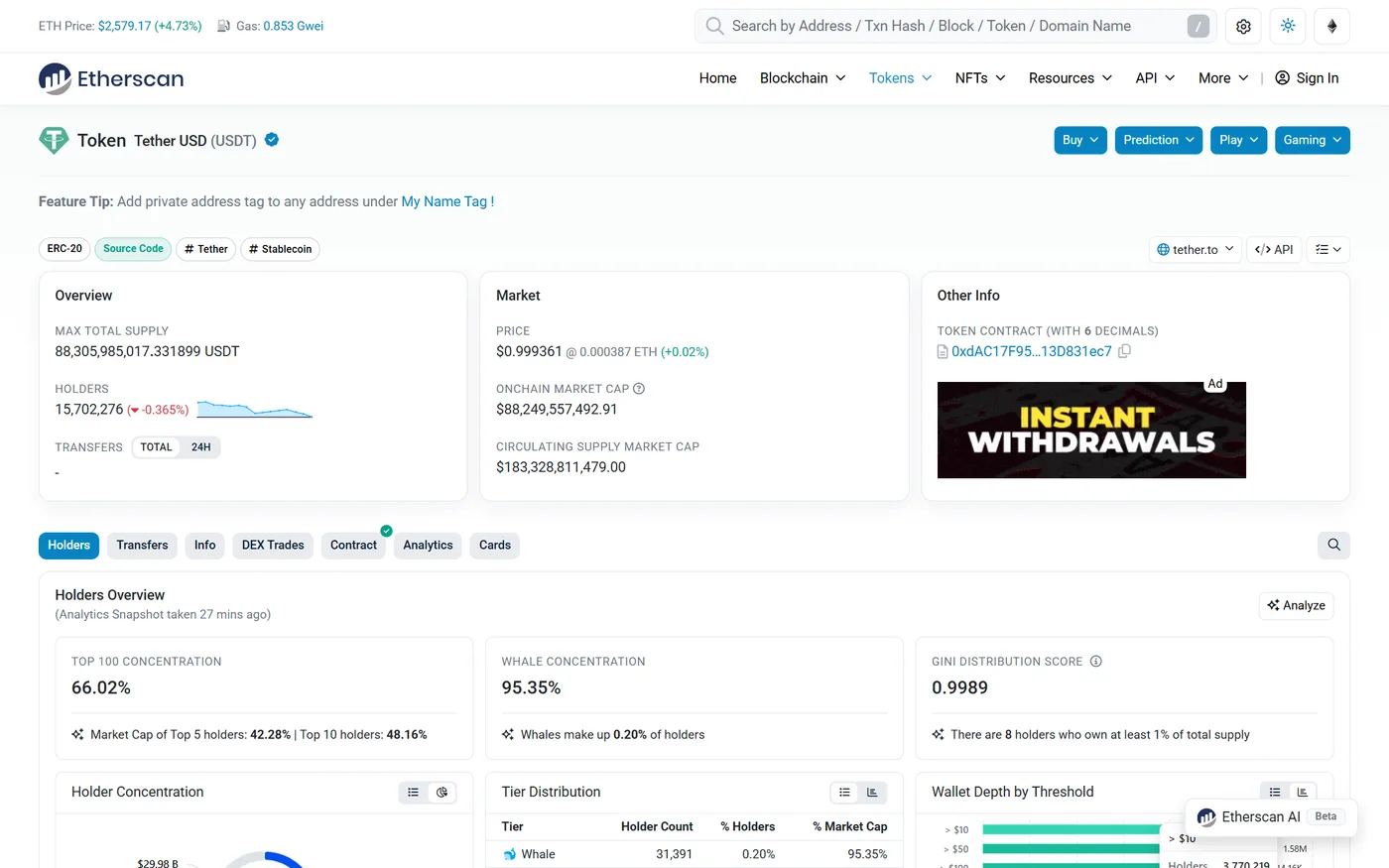1389x868 pixels.
Task: Expand the Resources menu
Action: click(1071, 78)
